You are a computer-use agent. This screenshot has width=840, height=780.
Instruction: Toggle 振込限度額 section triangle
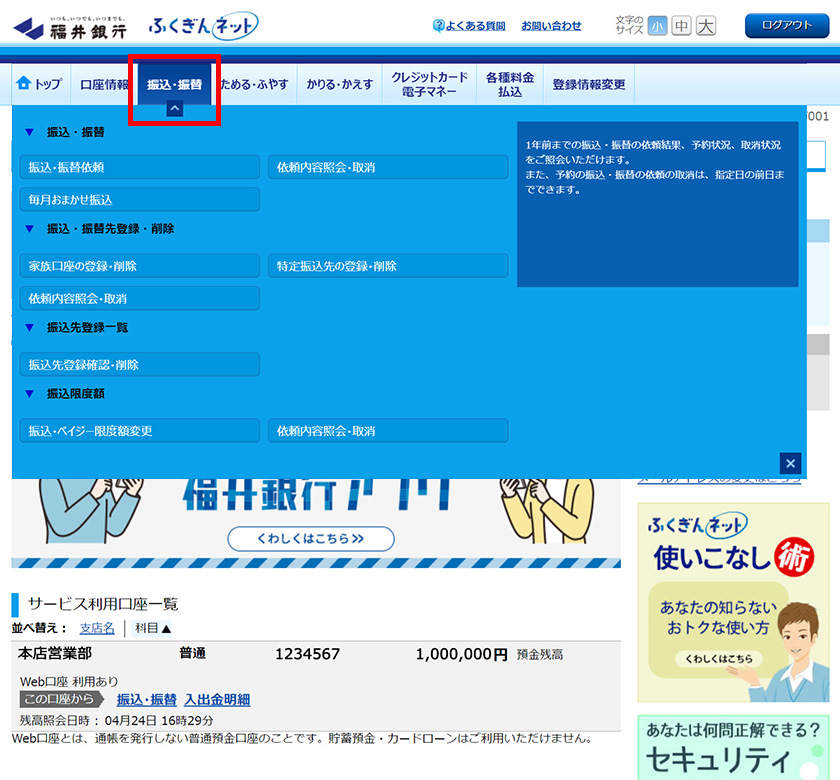tap(29, 394)
